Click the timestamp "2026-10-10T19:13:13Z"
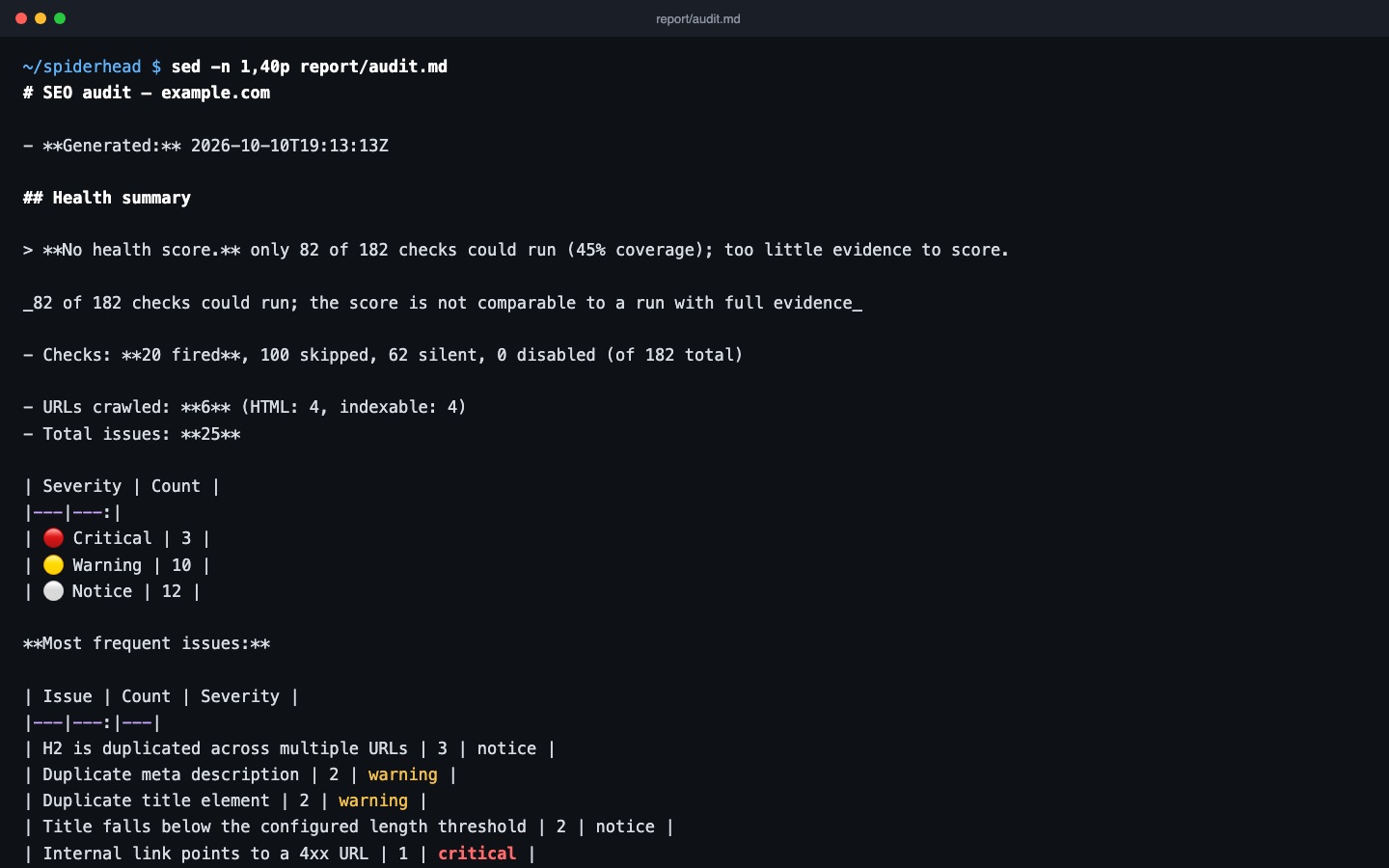The image size is (1389, 868). pyautogui.click(x=289, y=146)
